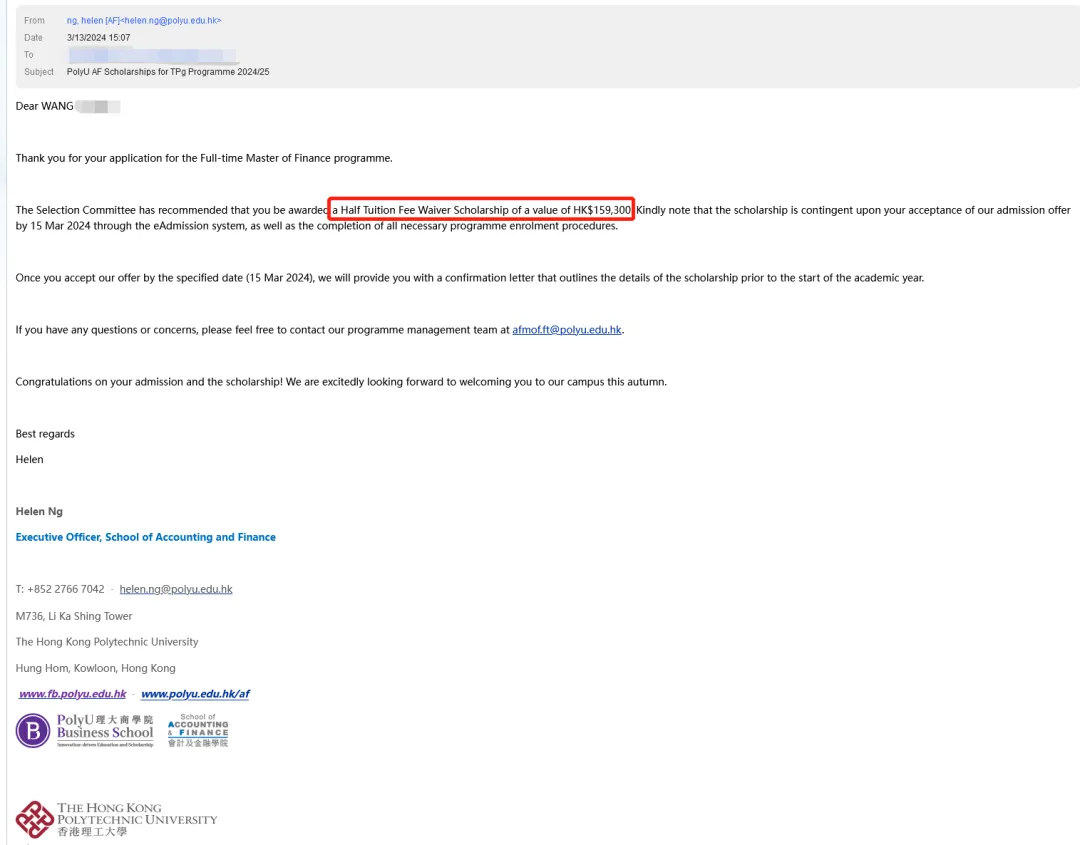The height and width of the screenshot is (845, 1080).
Task: Click the red-boxed Half Tuition Fee Waiver text
Action: 483,210
